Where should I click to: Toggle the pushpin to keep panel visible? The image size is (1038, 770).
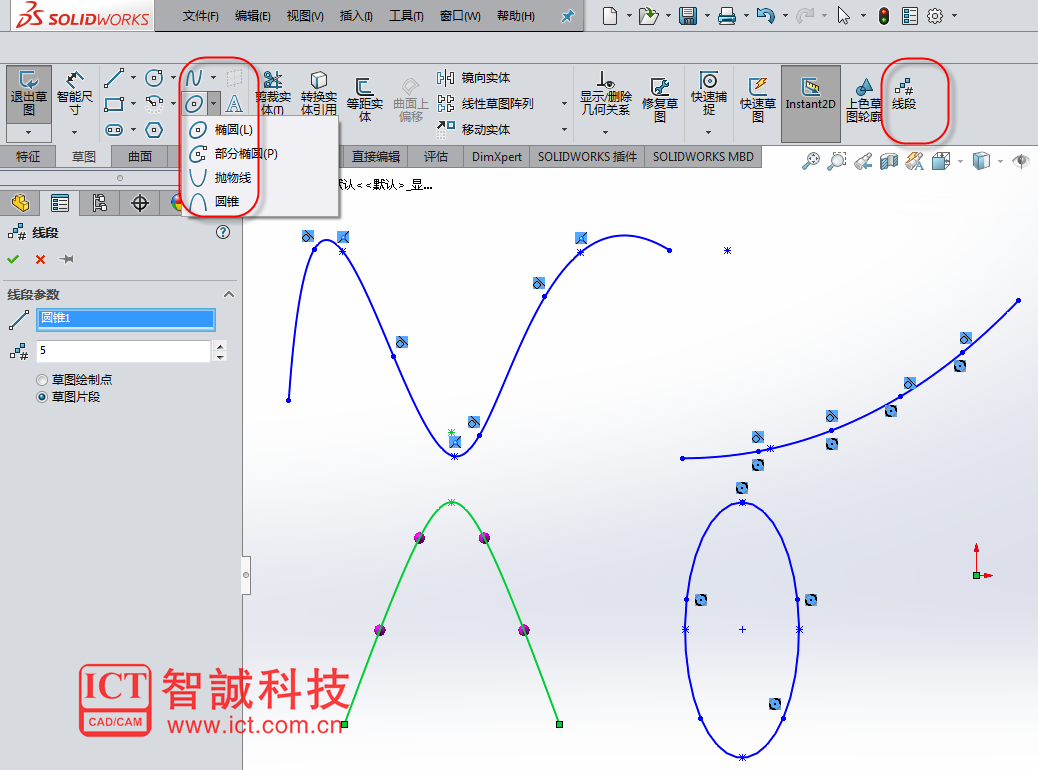click(66, 259)
